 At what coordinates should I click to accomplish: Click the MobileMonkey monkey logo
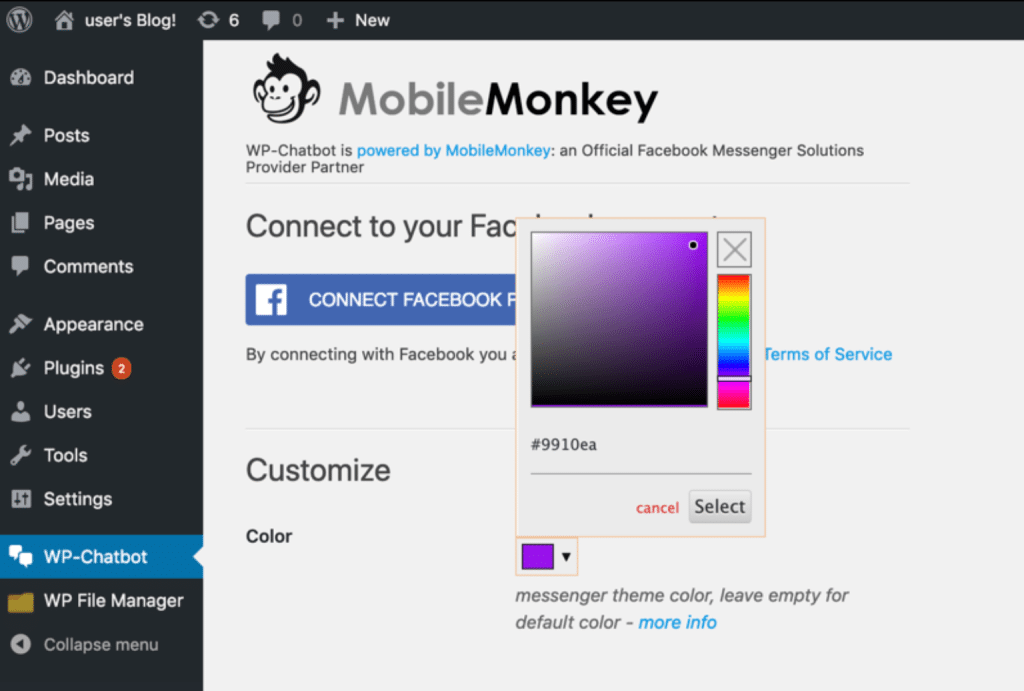click(x=286, y=89)
